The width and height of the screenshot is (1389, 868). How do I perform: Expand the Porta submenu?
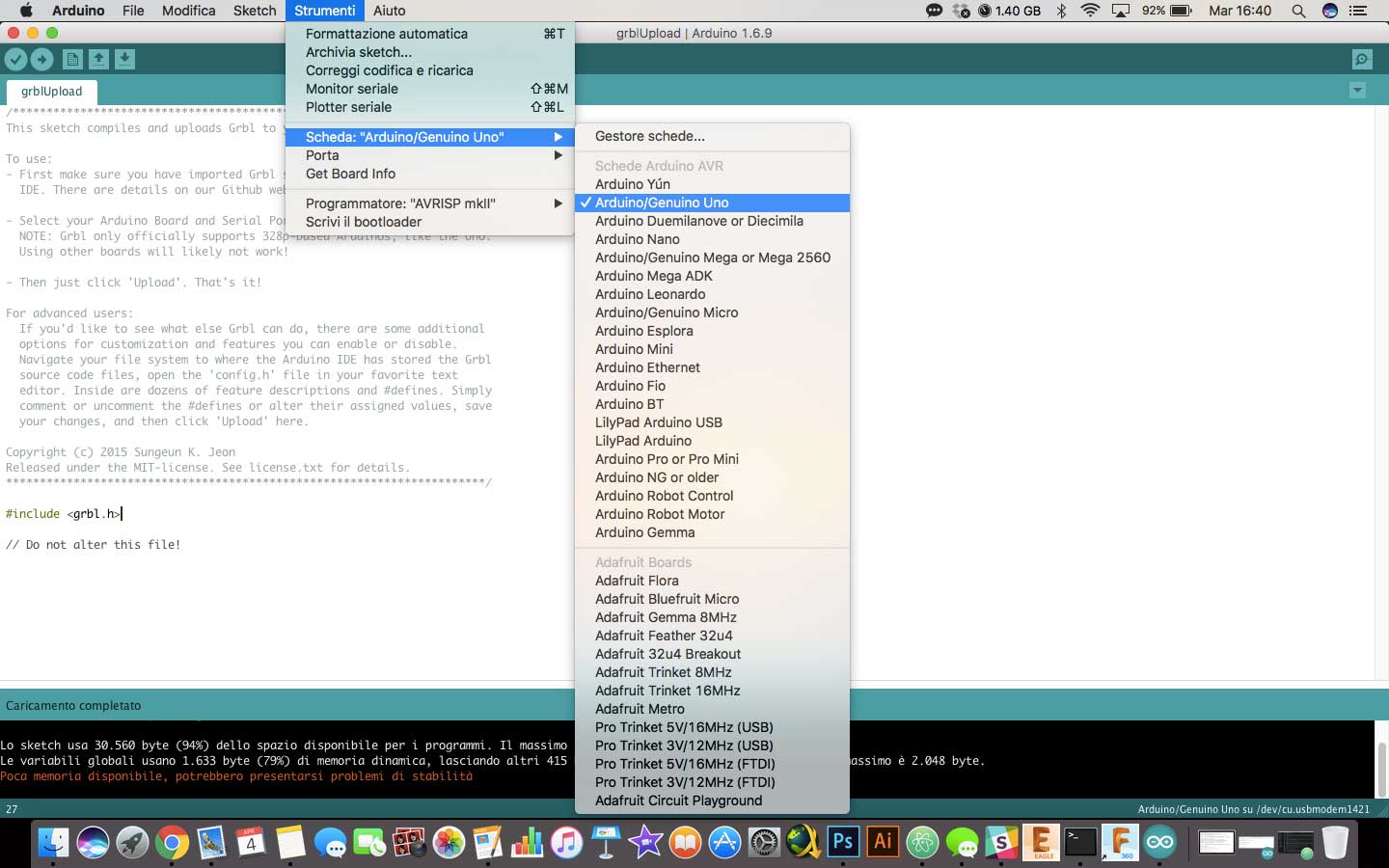click(x=430, y=155)
